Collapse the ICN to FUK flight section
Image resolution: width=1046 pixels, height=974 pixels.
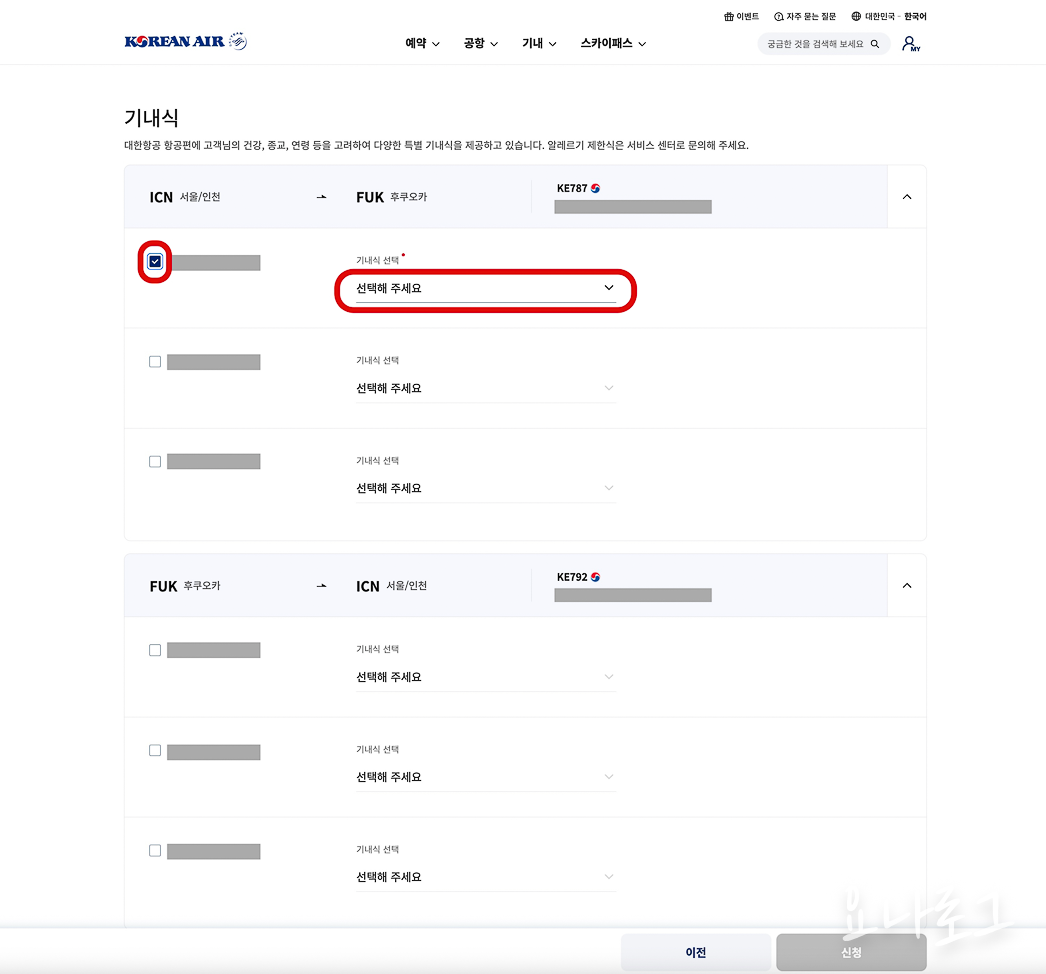(906, 196)
